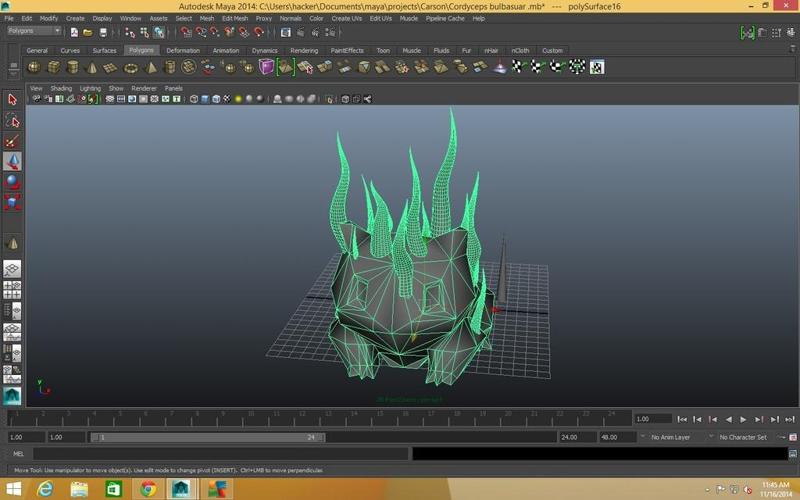Open viewport Shading menu

[61, 88]
